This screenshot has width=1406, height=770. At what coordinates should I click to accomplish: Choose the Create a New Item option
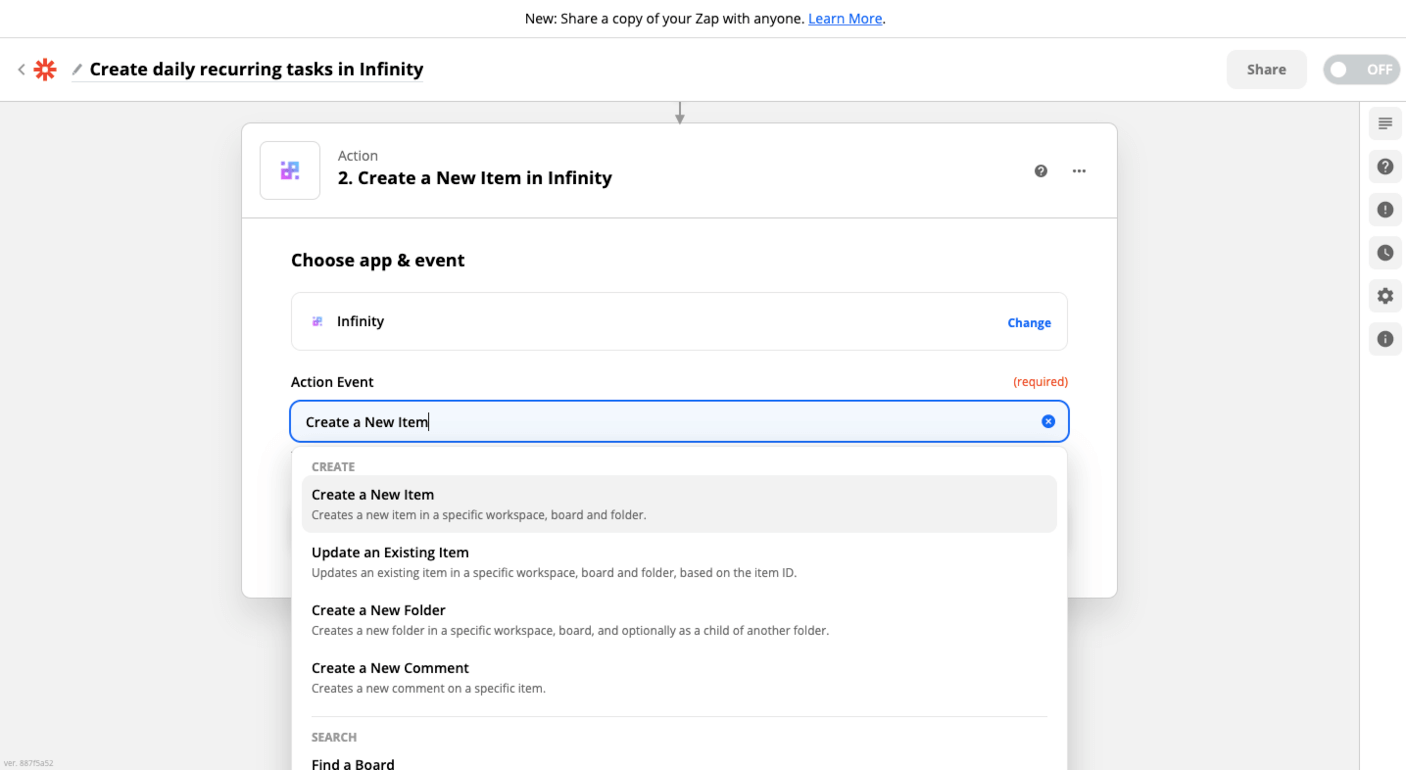coord(679,504)
